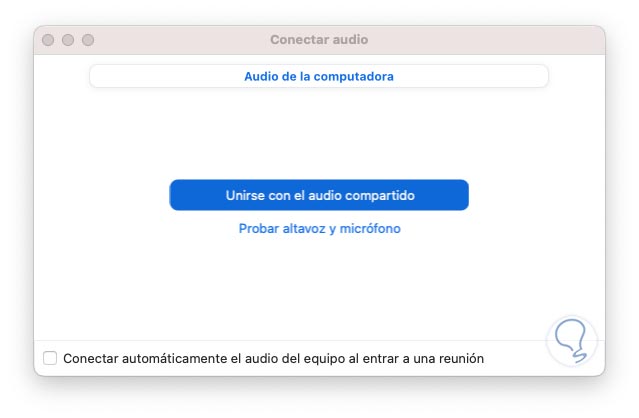Click the Conectar automáticamente el audio label text
This screenshot has width=639, height=418.
point(273,358)
